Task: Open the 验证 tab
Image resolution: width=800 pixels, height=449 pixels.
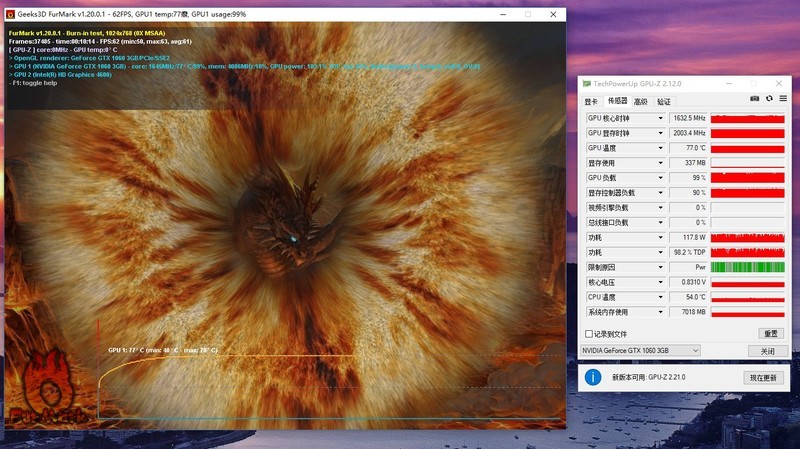Action: point(664,101)
